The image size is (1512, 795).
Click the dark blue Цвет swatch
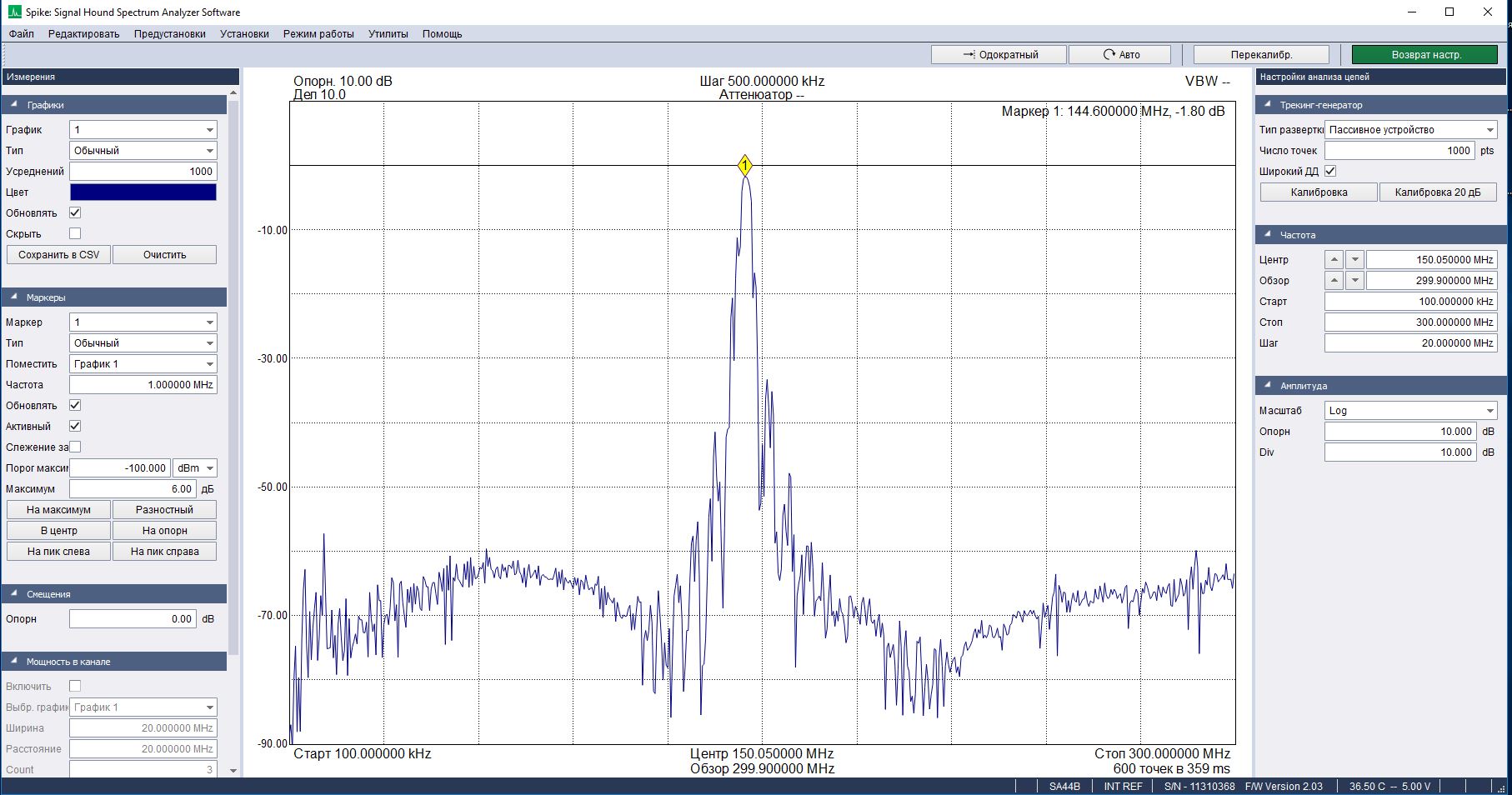[x=143, y=192]
